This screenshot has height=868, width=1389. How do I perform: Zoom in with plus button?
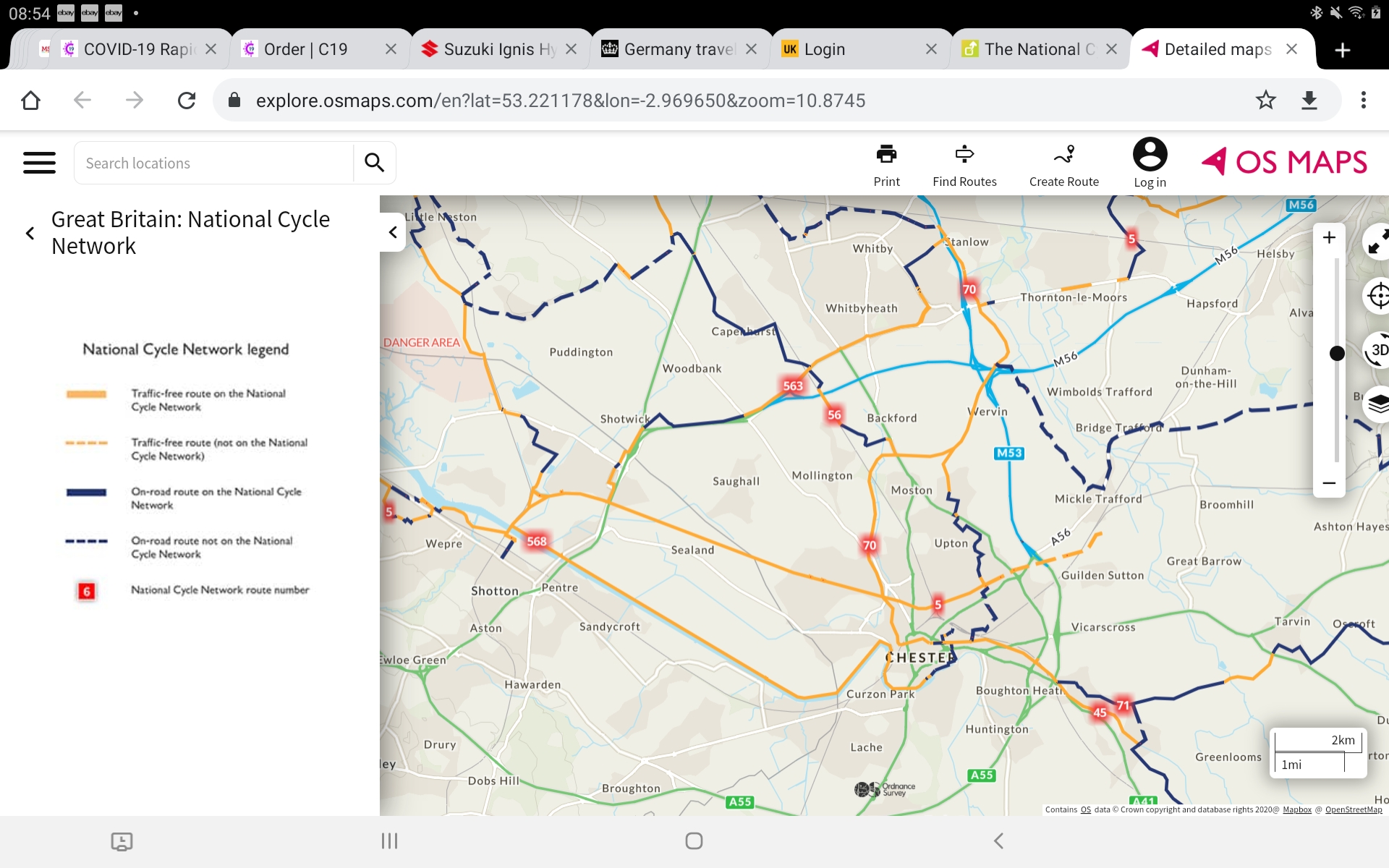1329,237
